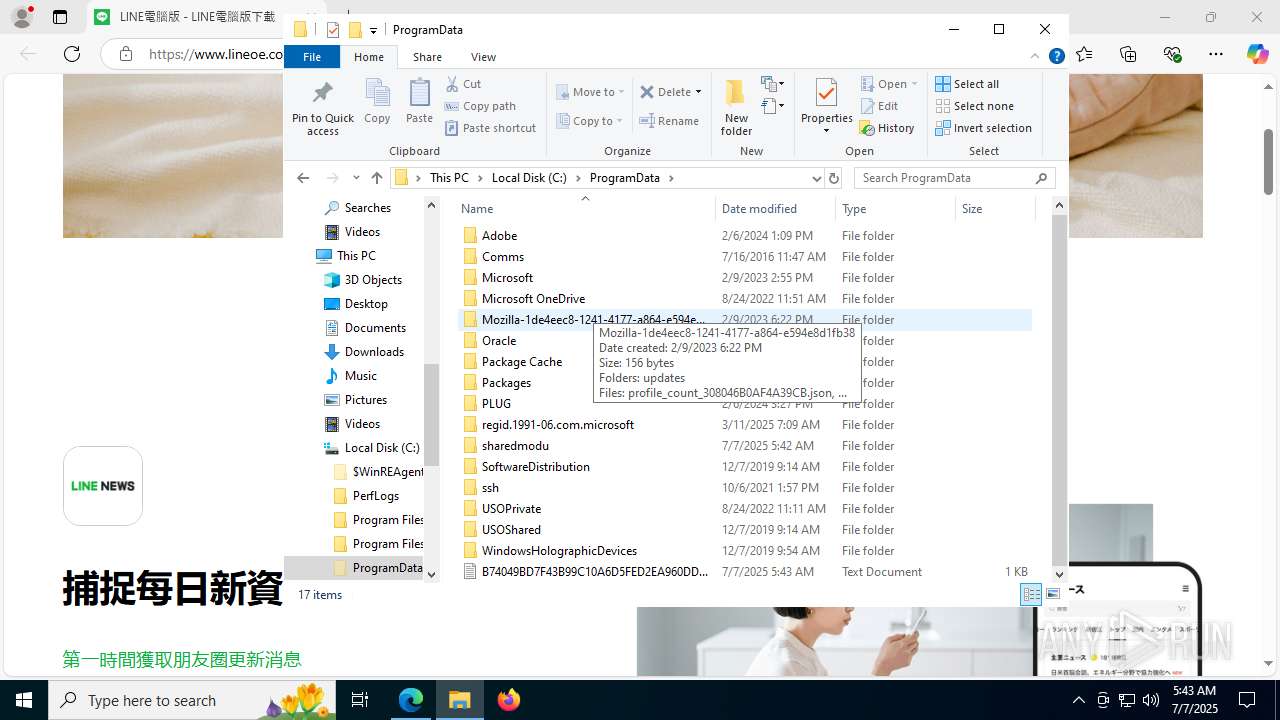The image size is (1280, 720).
Task: Open Firefox from the taskbar
Action: point(509,700)
